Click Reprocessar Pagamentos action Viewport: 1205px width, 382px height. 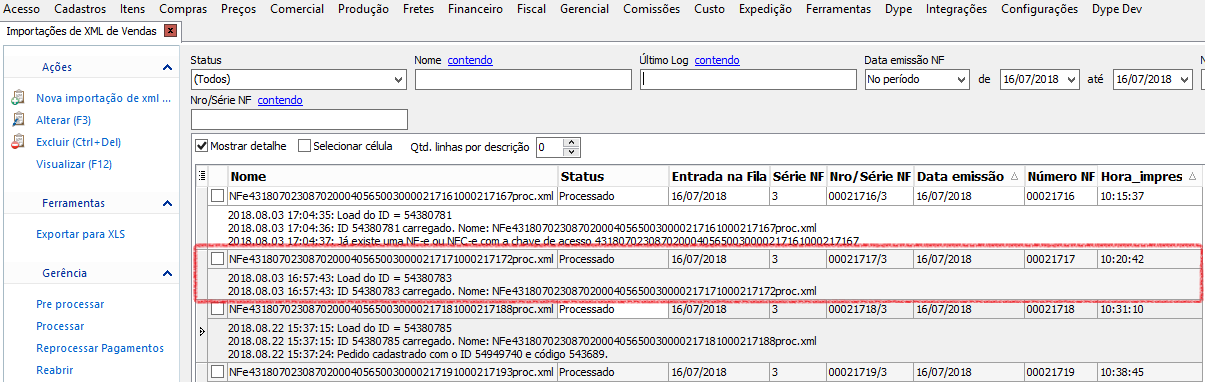tap(99, 348)
